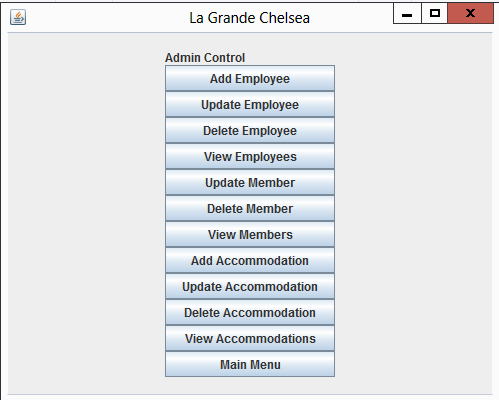Viewport: 499px width, 400px height.
Task: Choose the Update Member option
Action: [x=250, y=182]
